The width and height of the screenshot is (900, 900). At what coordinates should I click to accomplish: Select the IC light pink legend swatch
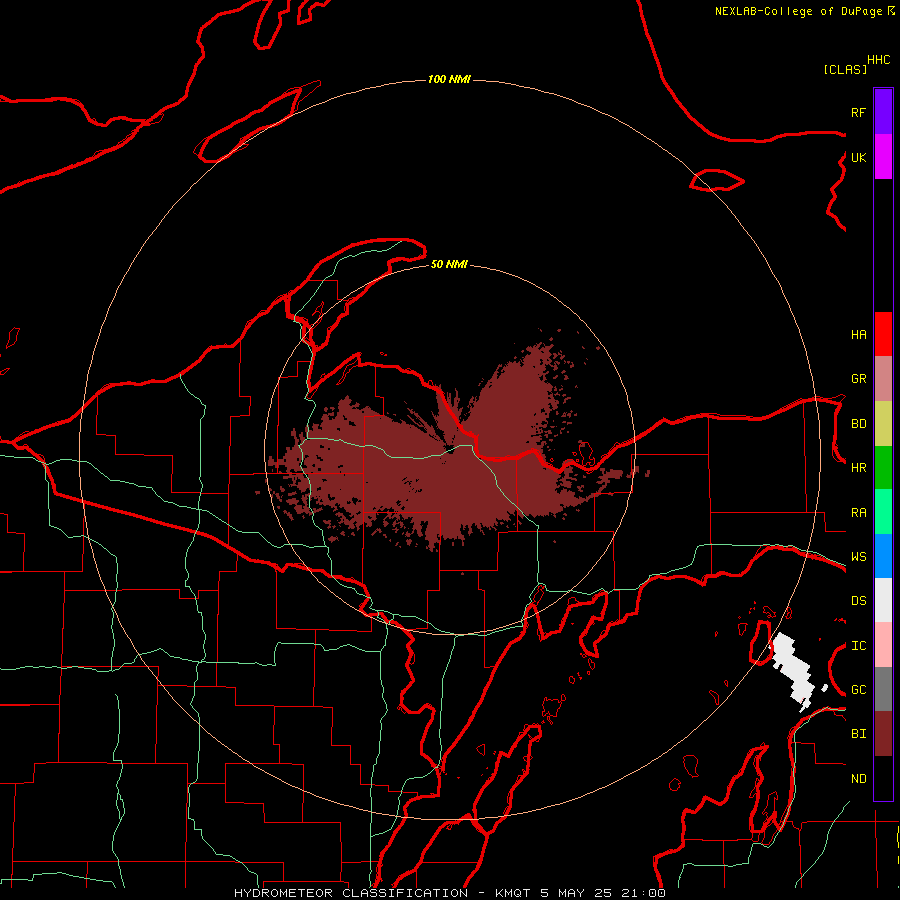(883, 645)
